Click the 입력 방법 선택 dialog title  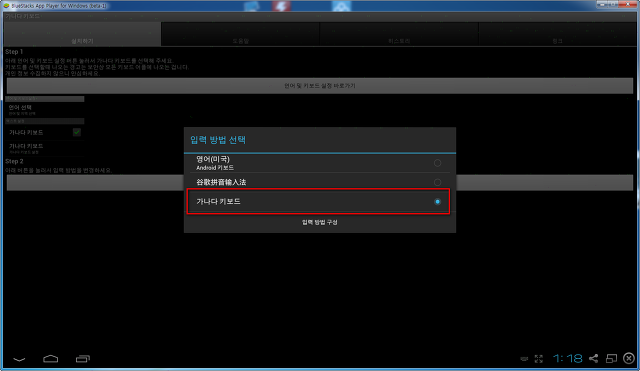[x=218, y=140]
